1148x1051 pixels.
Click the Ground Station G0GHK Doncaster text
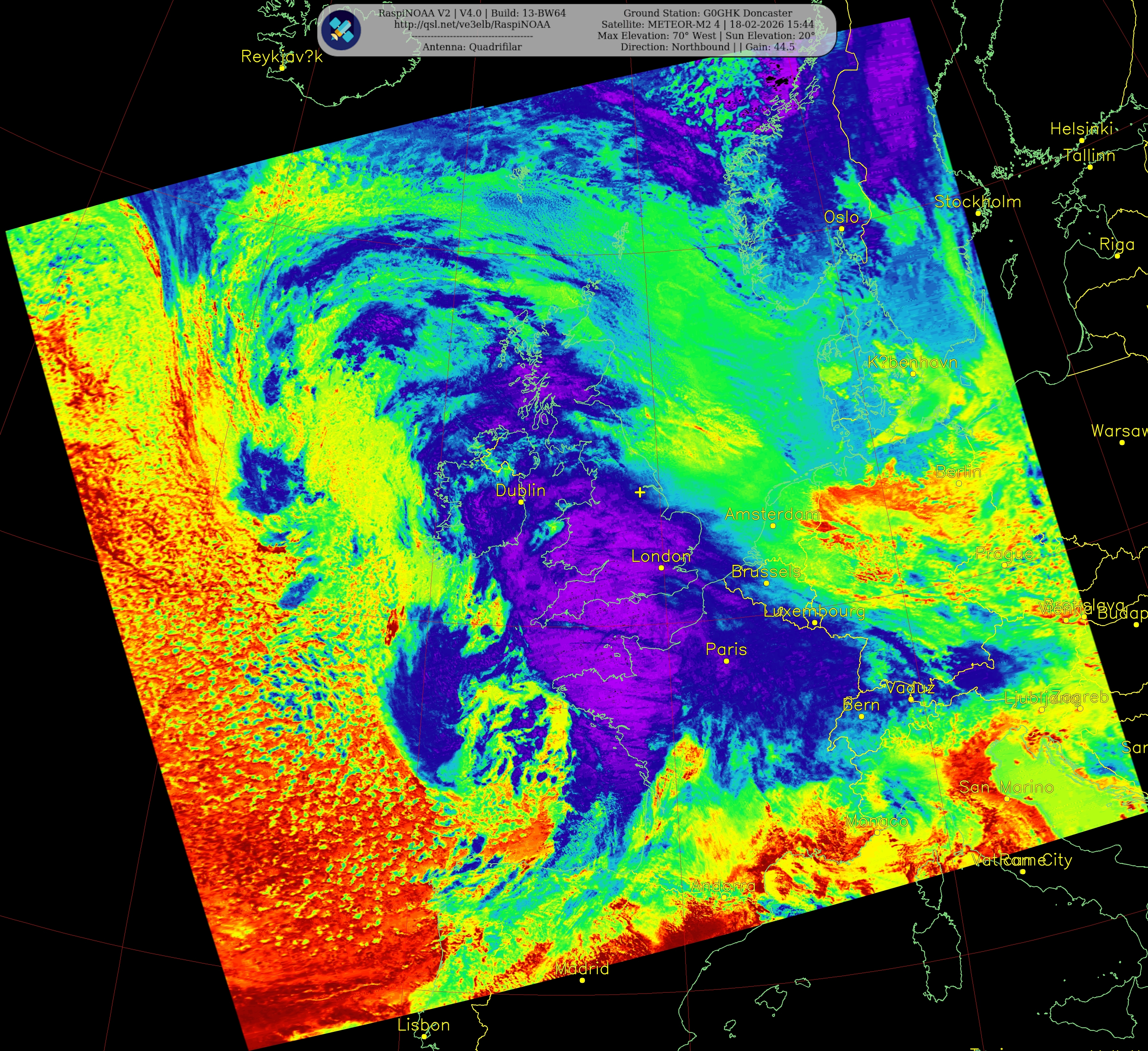(707, 13)
